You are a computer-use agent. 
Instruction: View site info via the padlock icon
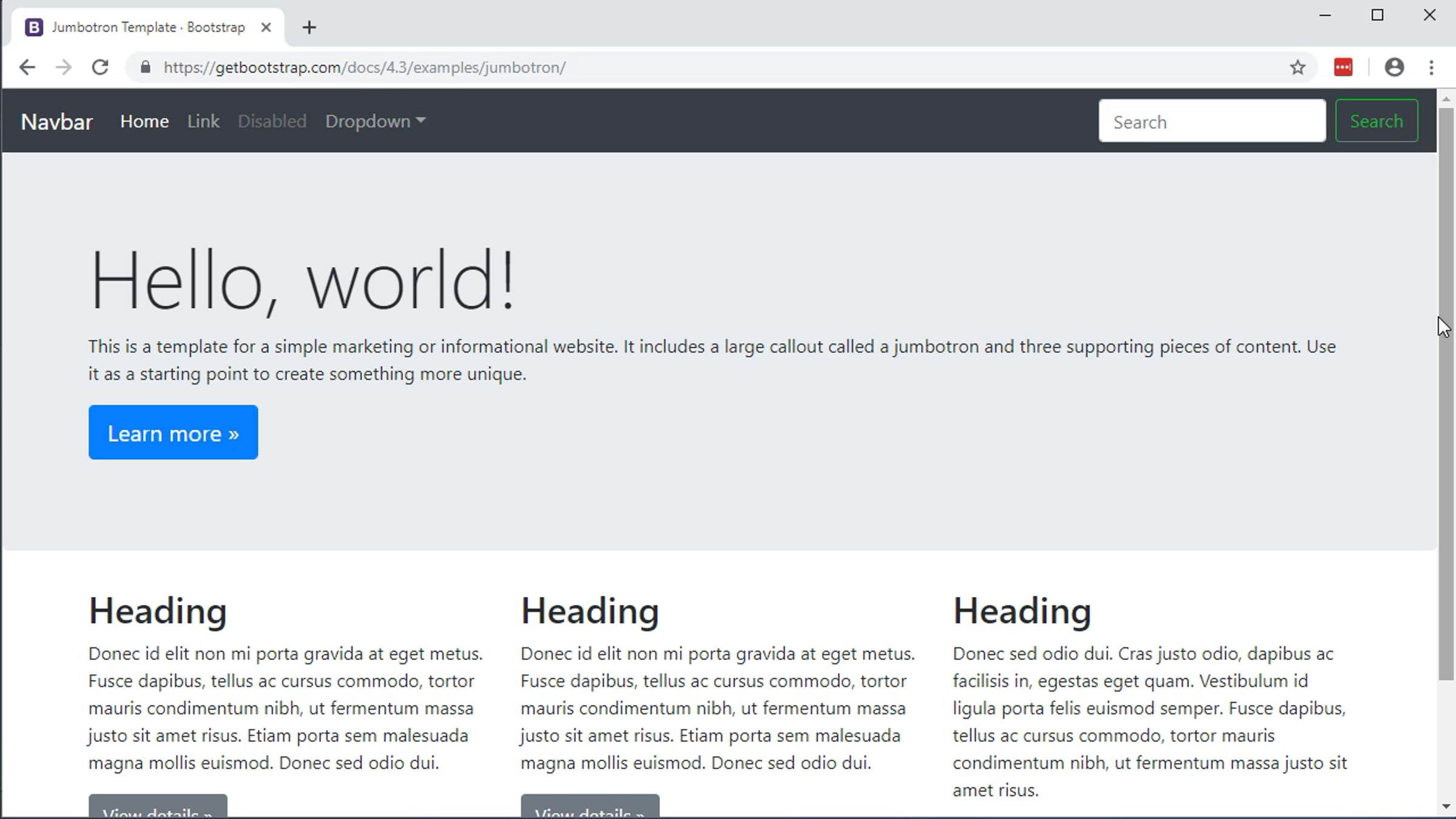[x=145, y=67]
